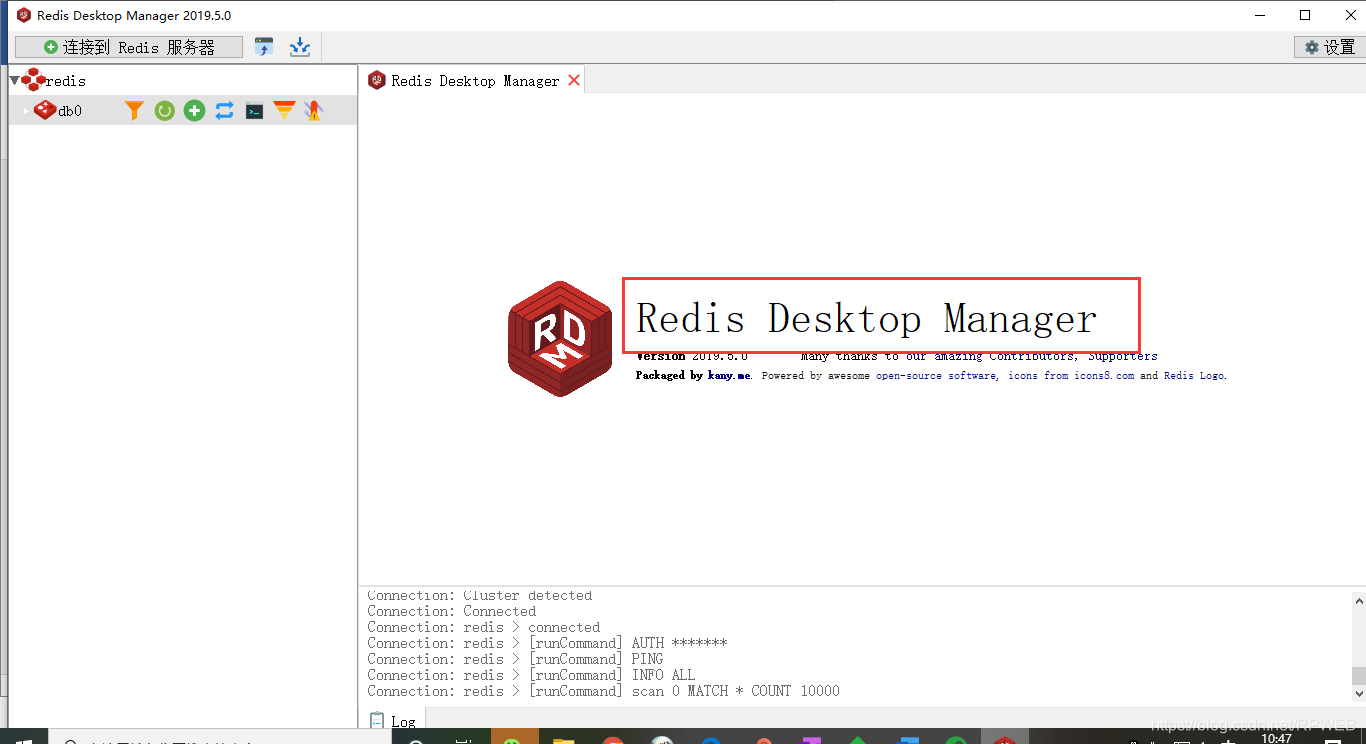Image resolution: width=1366 pixels, height=744 pixels.
Task: Click the connect to Redis server button
Action: coord(129,47)
